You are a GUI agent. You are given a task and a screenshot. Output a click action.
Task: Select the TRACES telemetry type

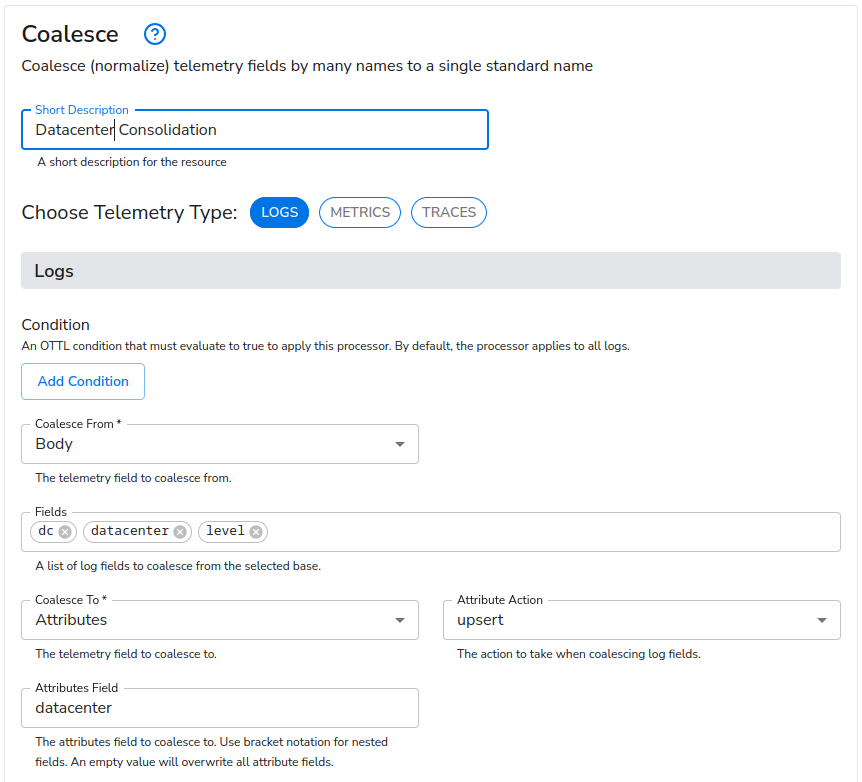coord(448,212)
